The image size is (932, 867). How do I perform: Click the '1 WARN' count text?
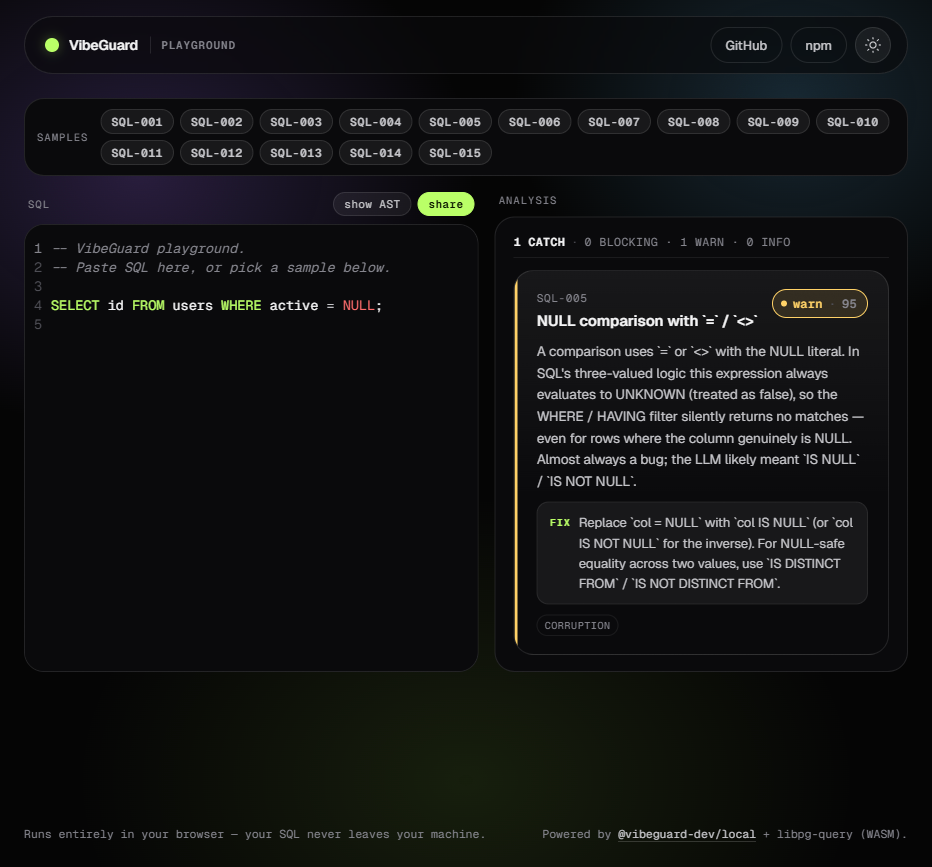(x=702, y=242)
